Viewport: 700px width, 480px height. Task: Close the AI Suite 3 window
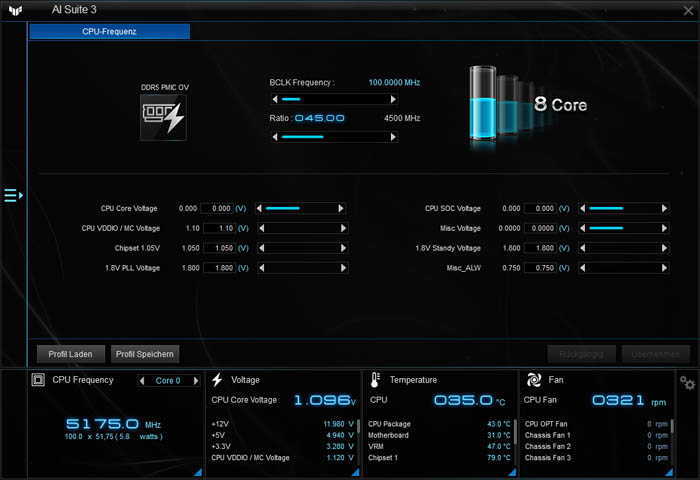[688, 10]
